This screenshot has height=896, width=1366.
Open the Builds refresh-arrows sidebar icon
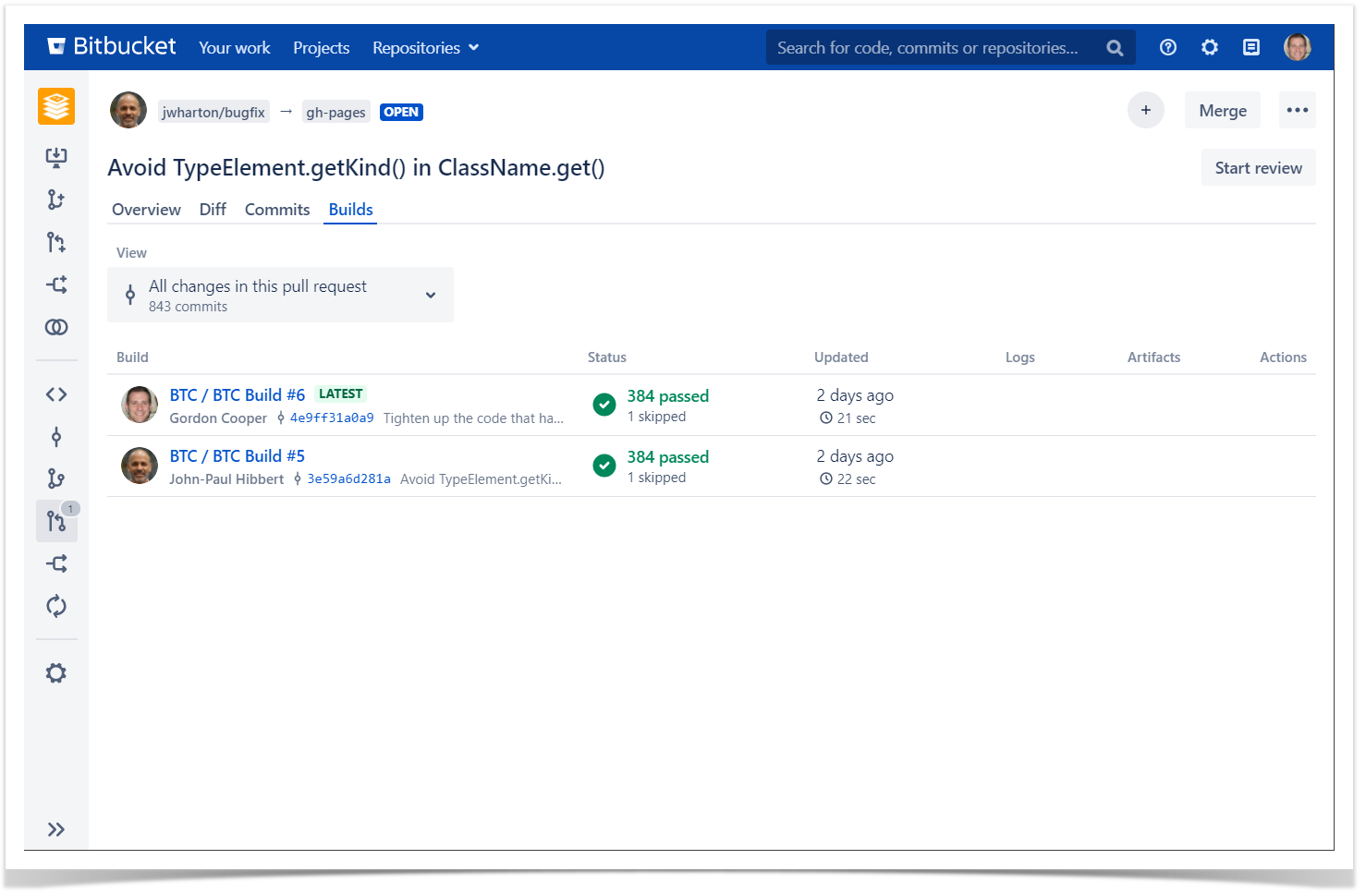tap(56, 606)
